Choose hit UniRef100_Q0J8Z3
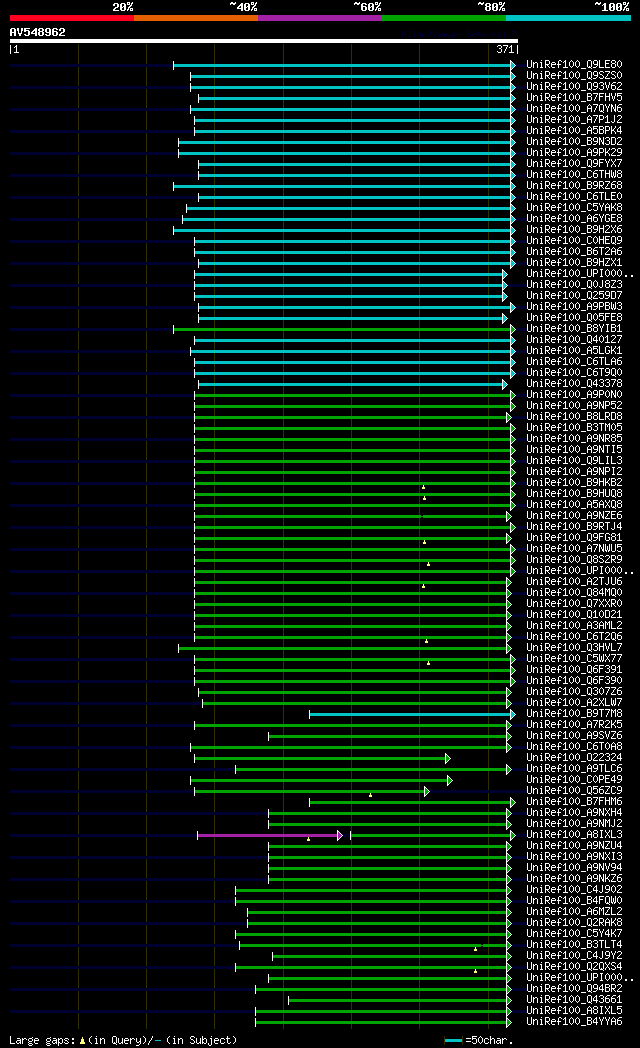 574,285
